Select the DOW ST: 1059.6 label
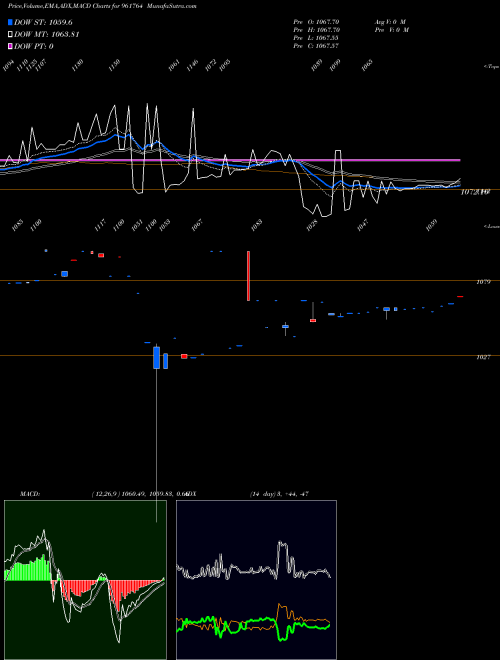Viewport: 500px width, 660px height. tap(43, 22)
